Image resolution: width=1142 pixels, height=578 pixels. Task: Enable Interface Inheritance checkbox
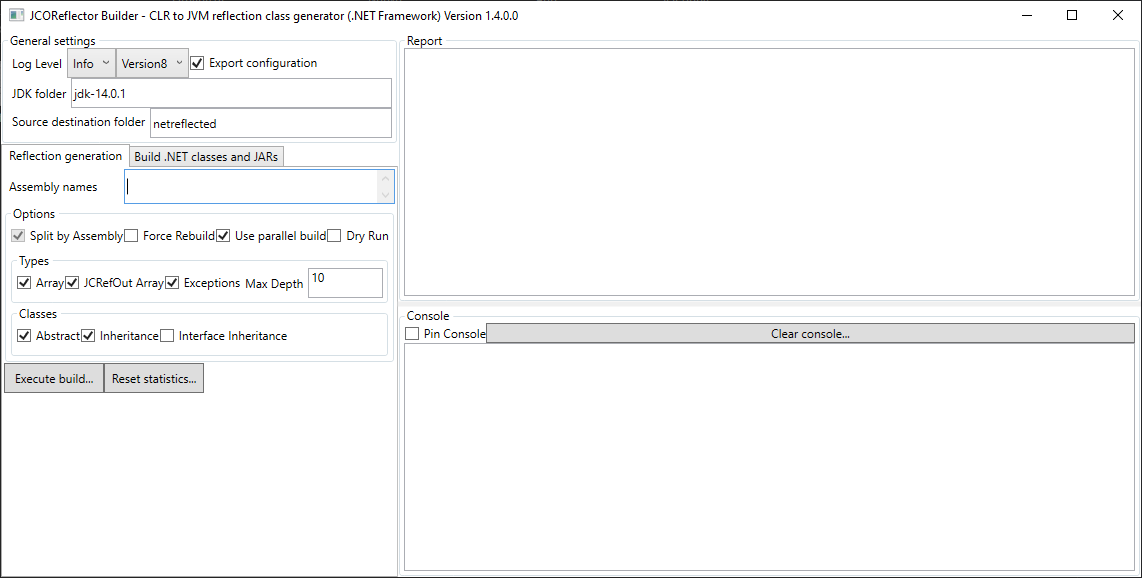(x=168, y=336)
